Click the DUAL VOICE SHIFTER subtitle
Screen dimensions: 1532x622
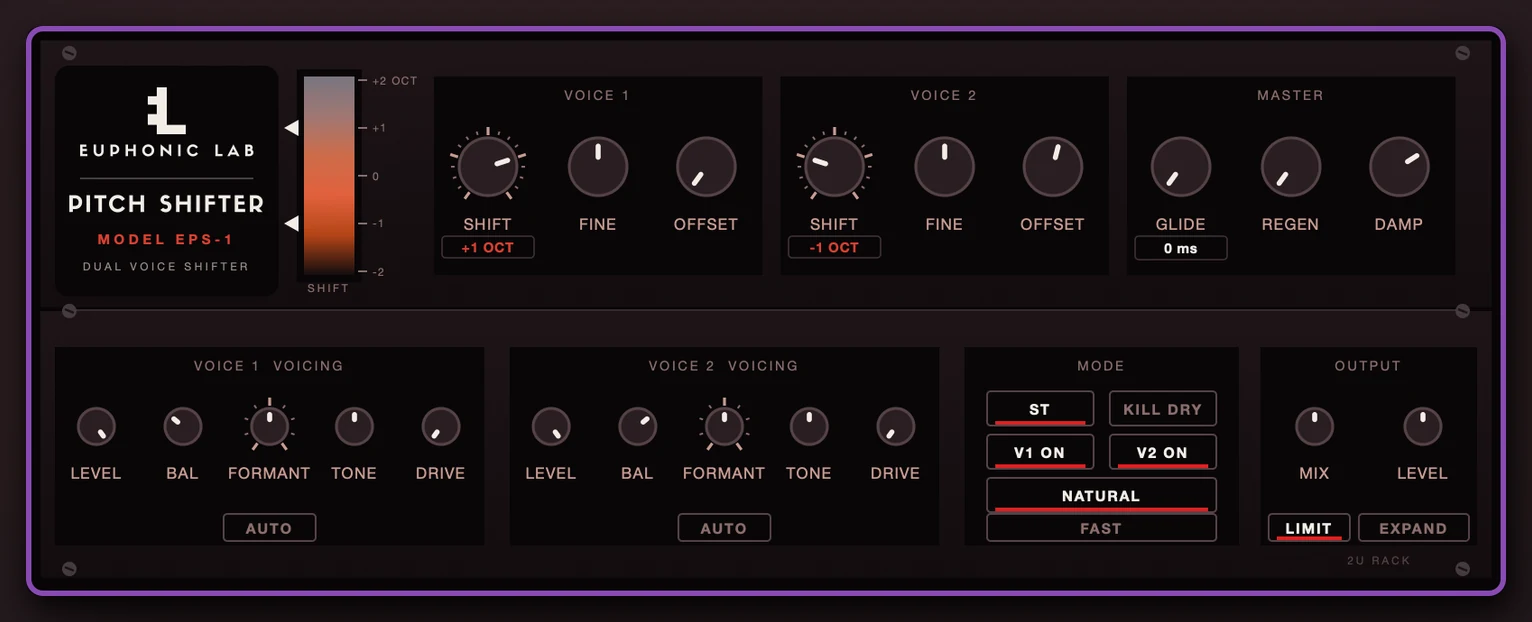tap(166, 267)
